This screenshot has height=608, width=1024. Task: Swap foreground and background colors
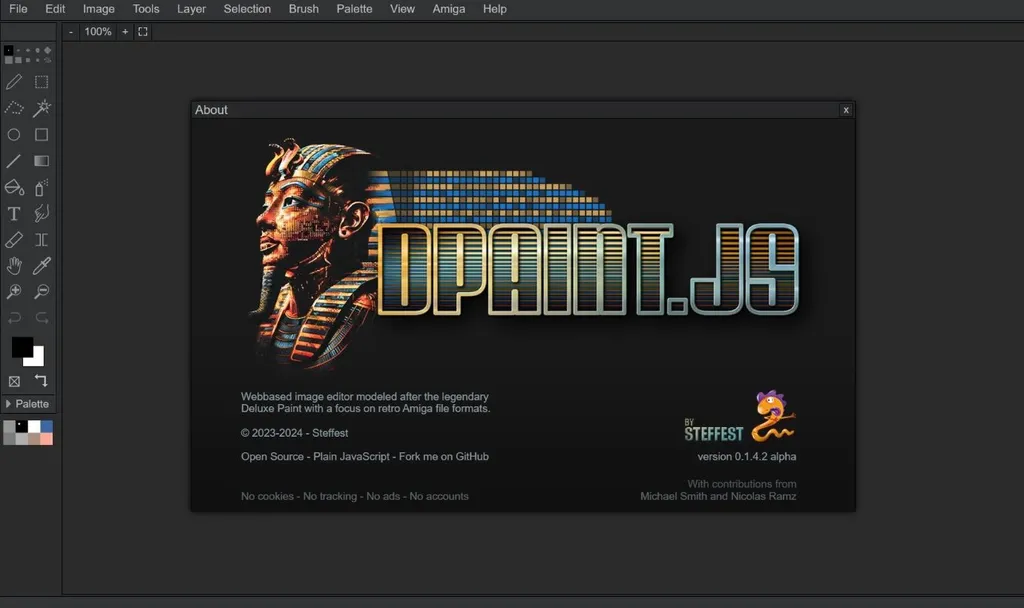(x=40, y=381)
